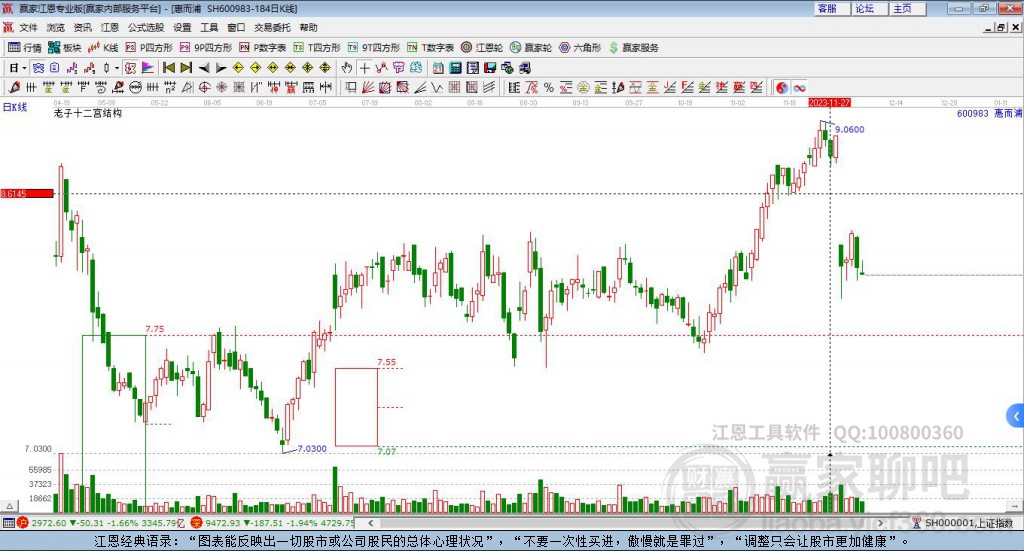This screenshot has width=1024, height=551.
Task: Open the 江恩轮 Gann wheel
Action: pos(482,48)
